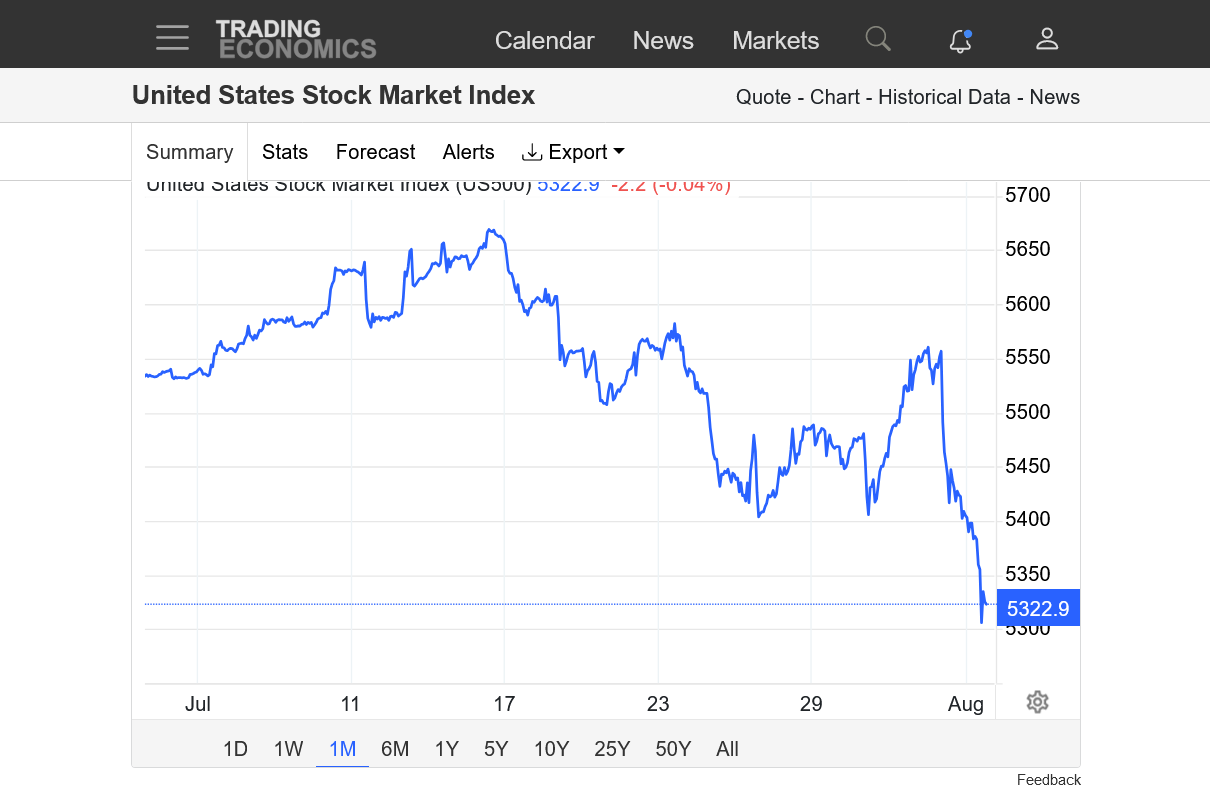Viewport: 1210px width, 792px height.
Task: Switch the chart to All range
Action: point(727,749)
